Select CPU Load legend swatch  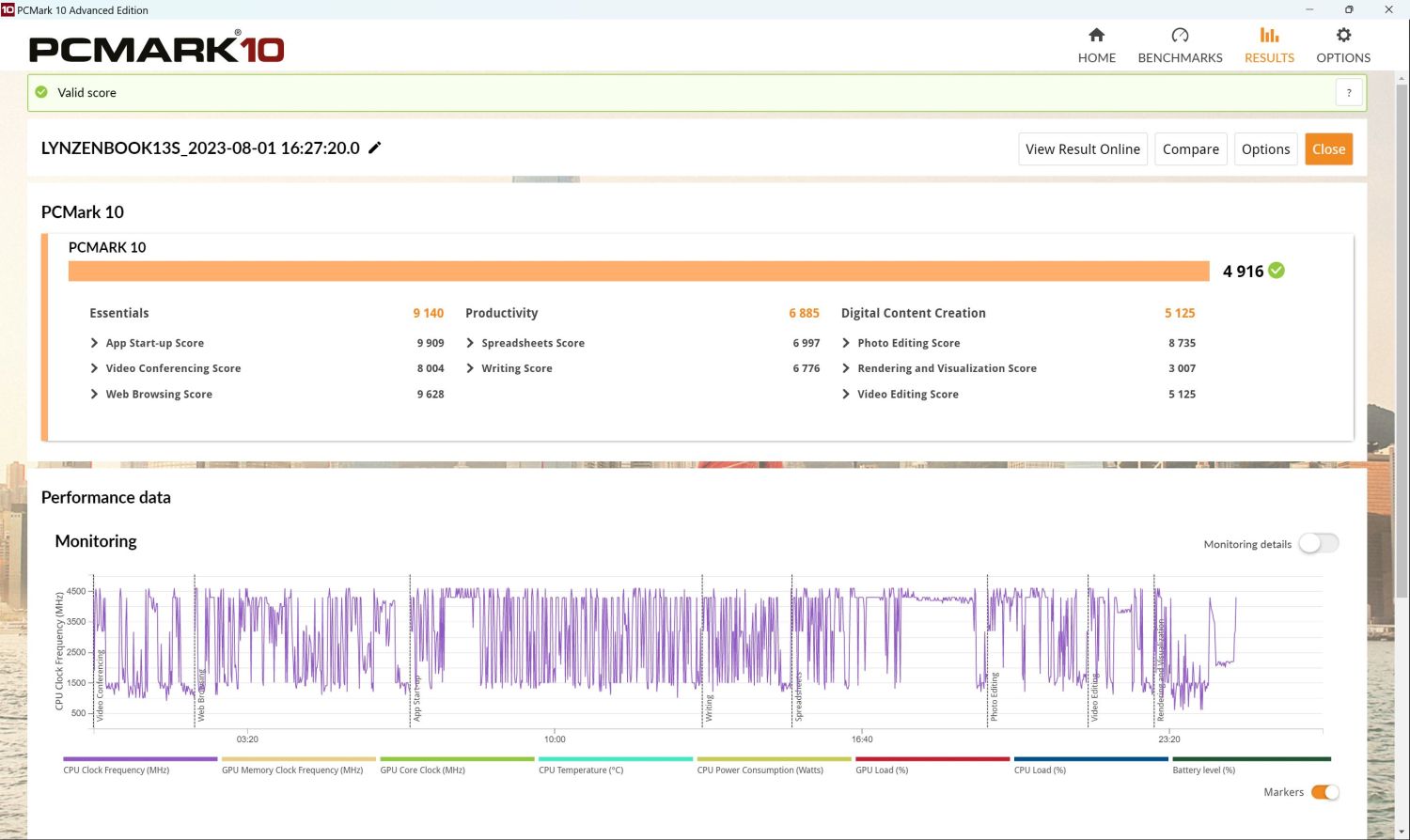pyautogui.click(x=1091, y=759)
